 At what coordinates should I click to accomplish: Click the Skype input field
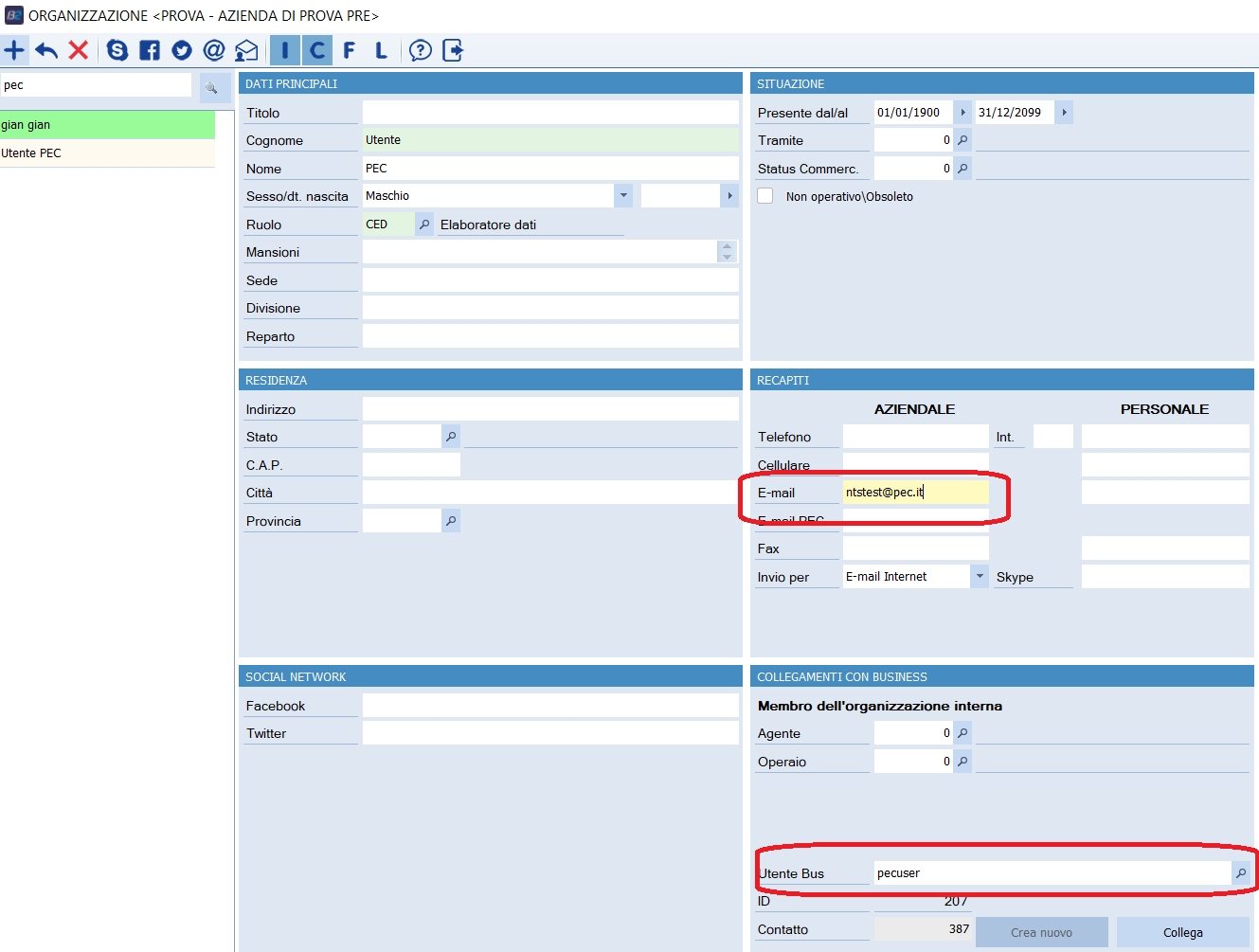1165,577
